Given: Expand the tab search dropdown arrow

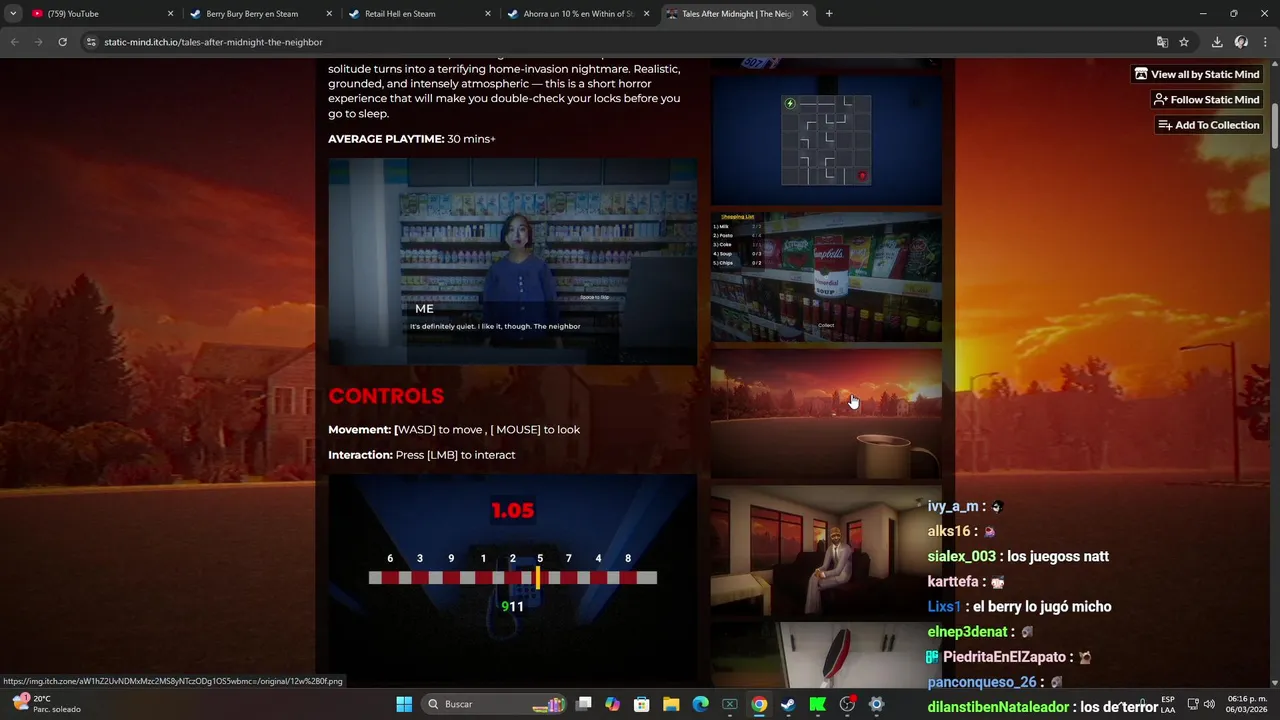Looking at the screenshot, I should tap(13, 14).
